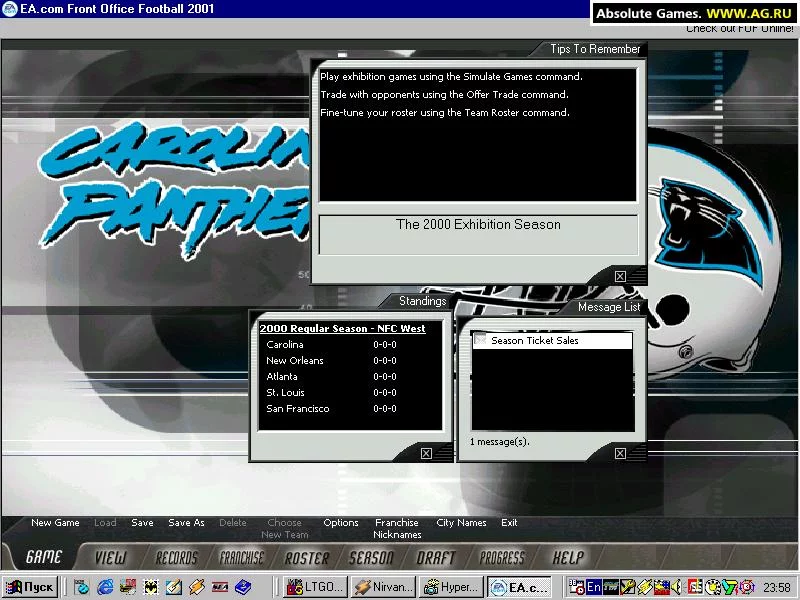Open the PROGRESS menu tab
The height and width of the screenshot is (600, 800).
click(x=502, y=558)
